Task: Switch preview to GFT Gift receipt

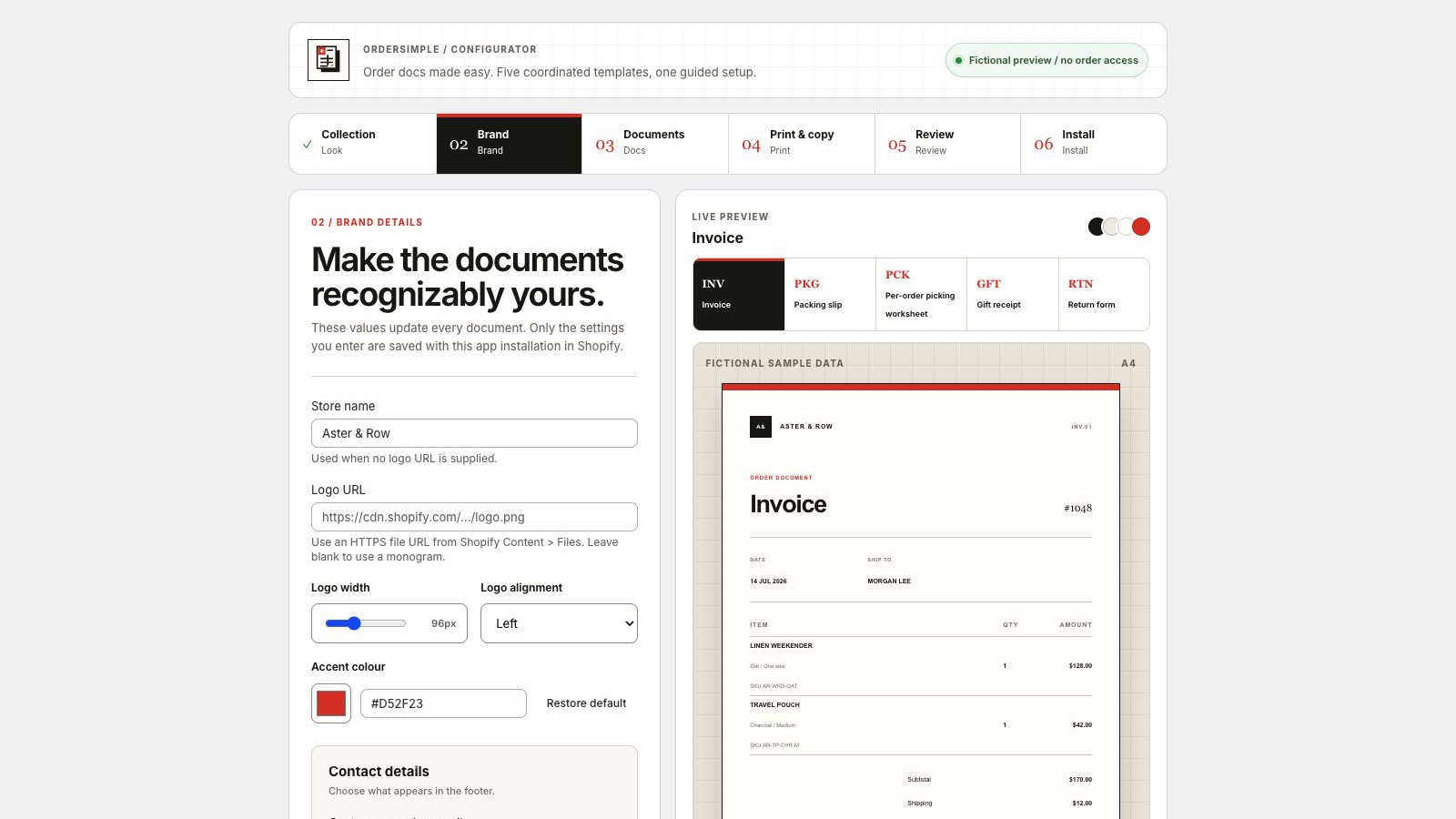Action: [1013, 294]
